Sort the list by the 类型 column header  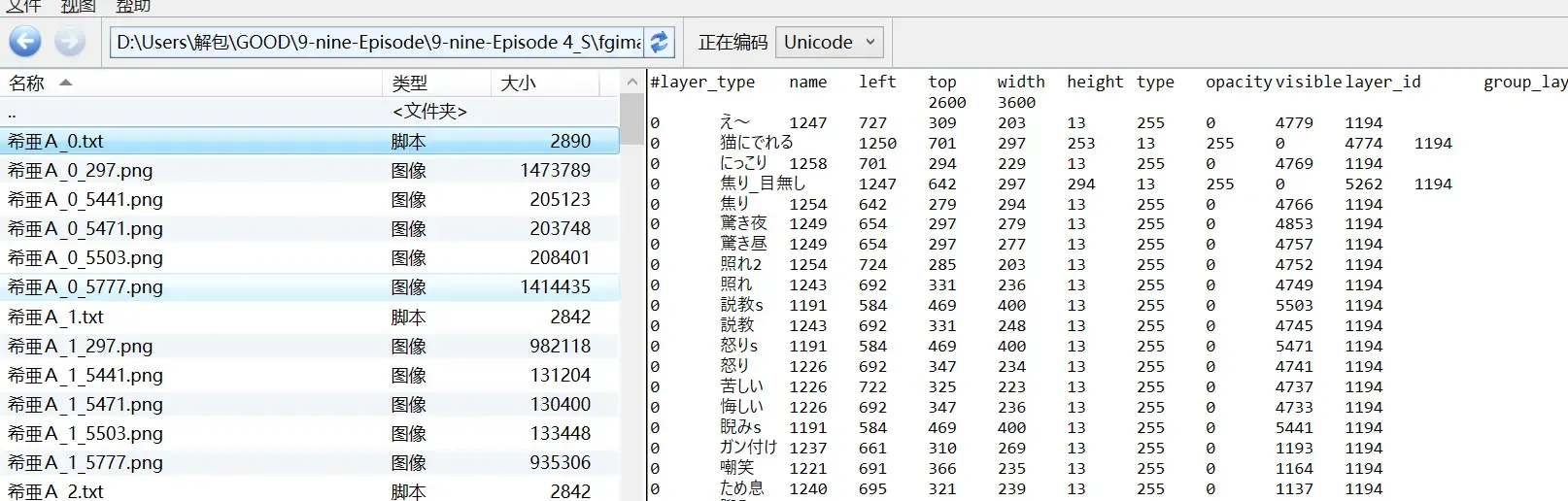coord(437,83)
